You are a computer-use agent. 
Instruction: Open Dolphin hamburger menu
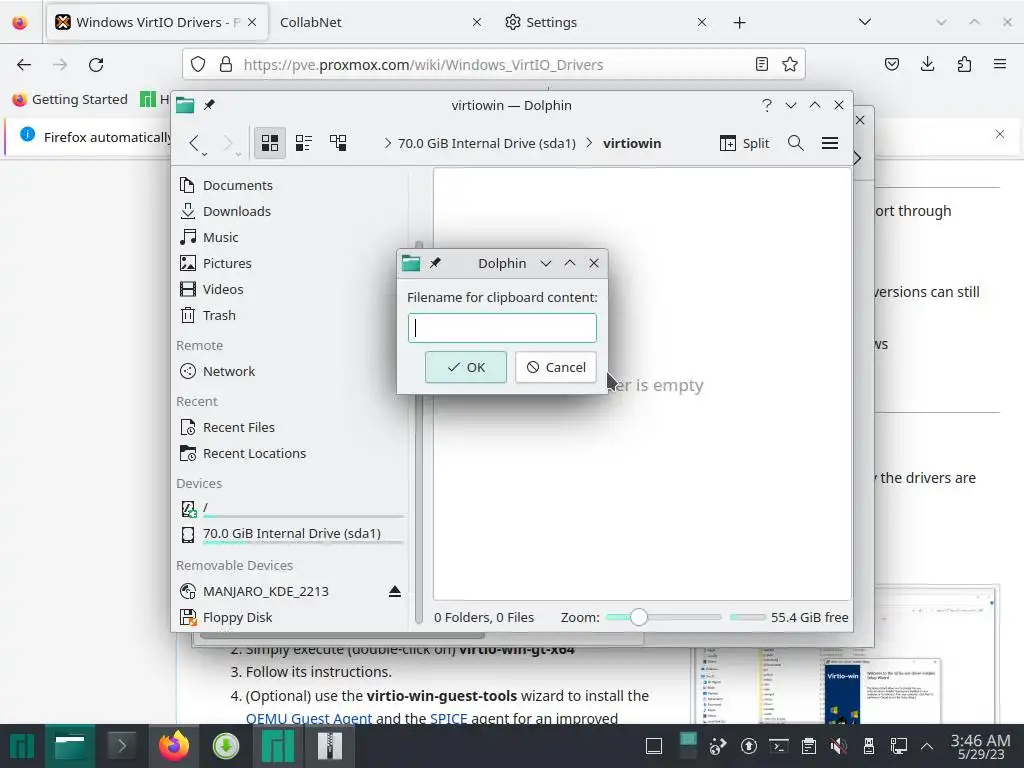point(829,143)
